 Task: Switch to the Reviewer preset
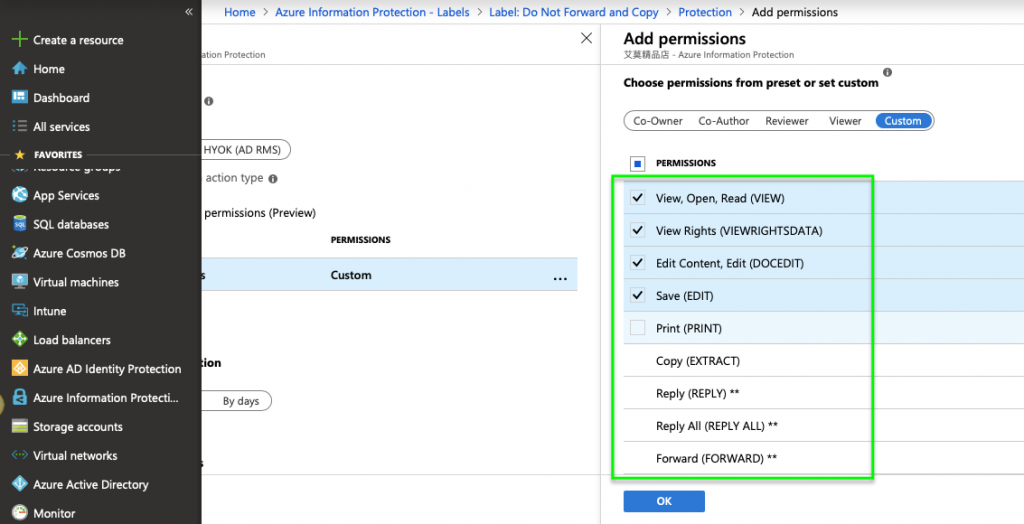[787, 121]
